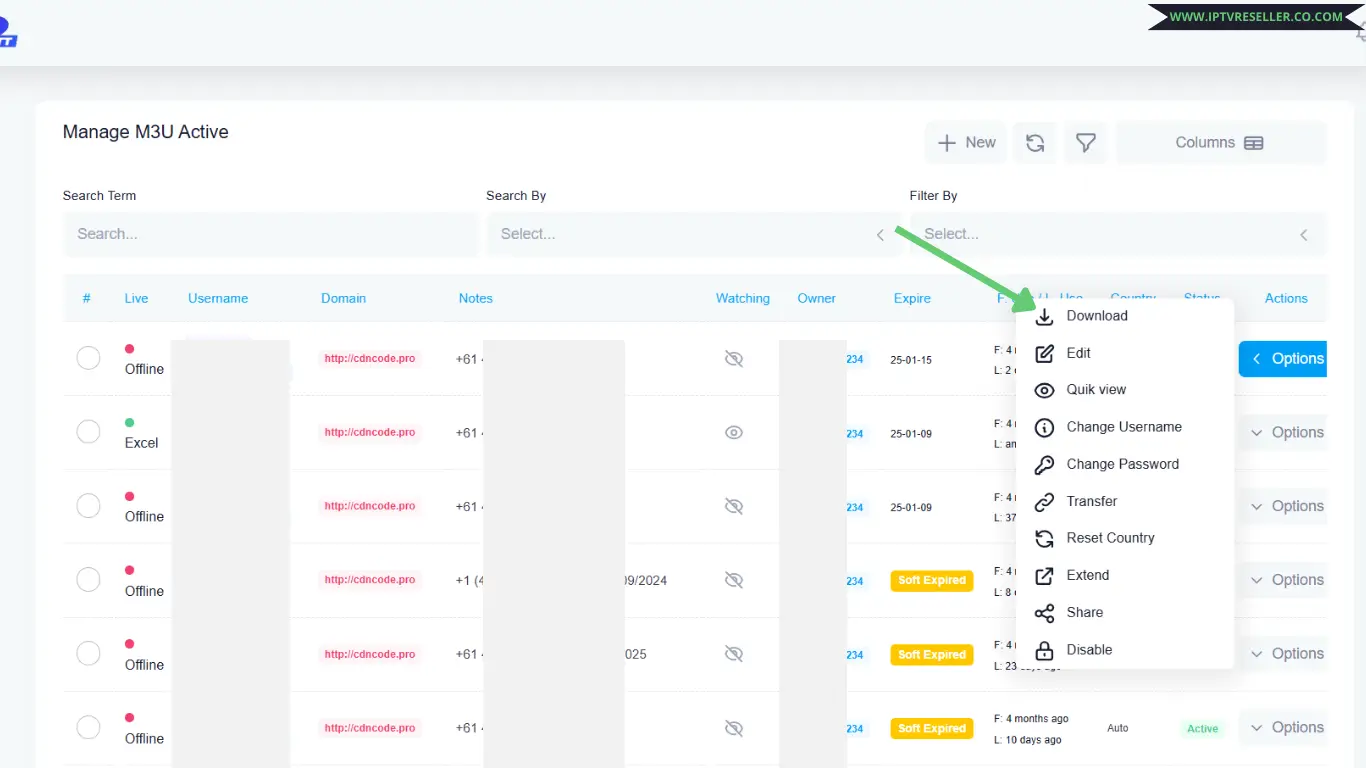Open the Search By dropdown
Image resolution: width=1366 pixels, height=768 pixels.
pos(692,234)
